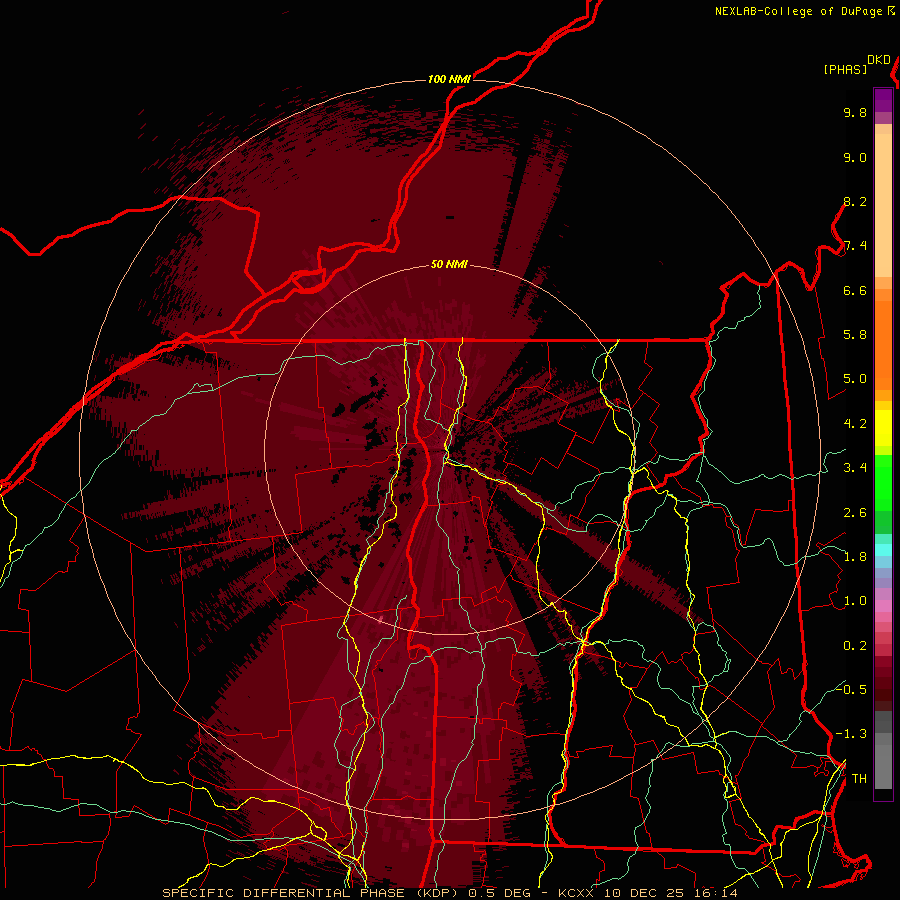Select the 100 NMI range ring label
The image size is (900, 900).
[x=449, y=79]
